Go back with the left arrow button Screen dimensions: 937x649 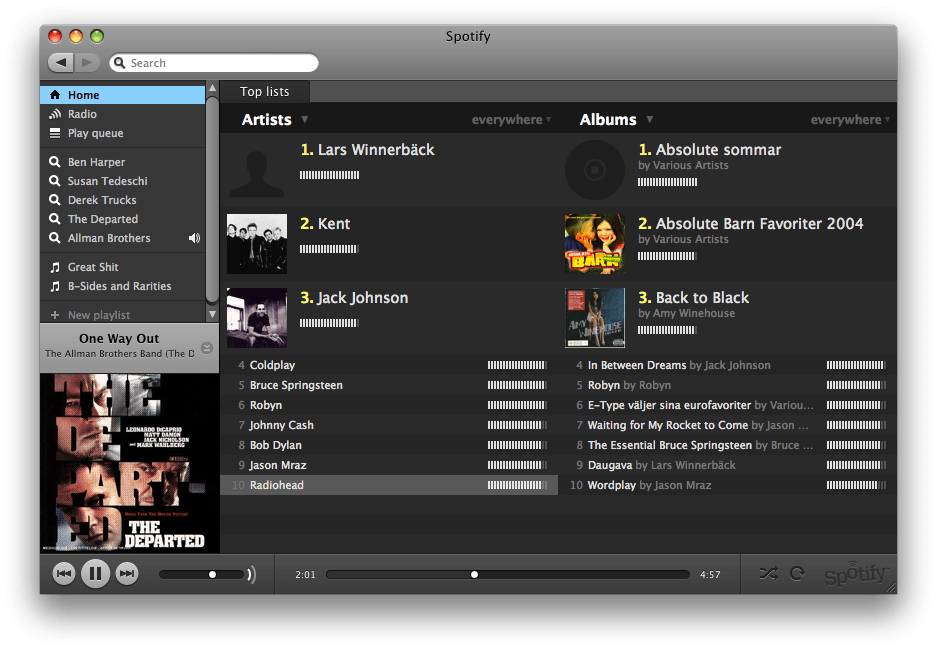(60, 62)
